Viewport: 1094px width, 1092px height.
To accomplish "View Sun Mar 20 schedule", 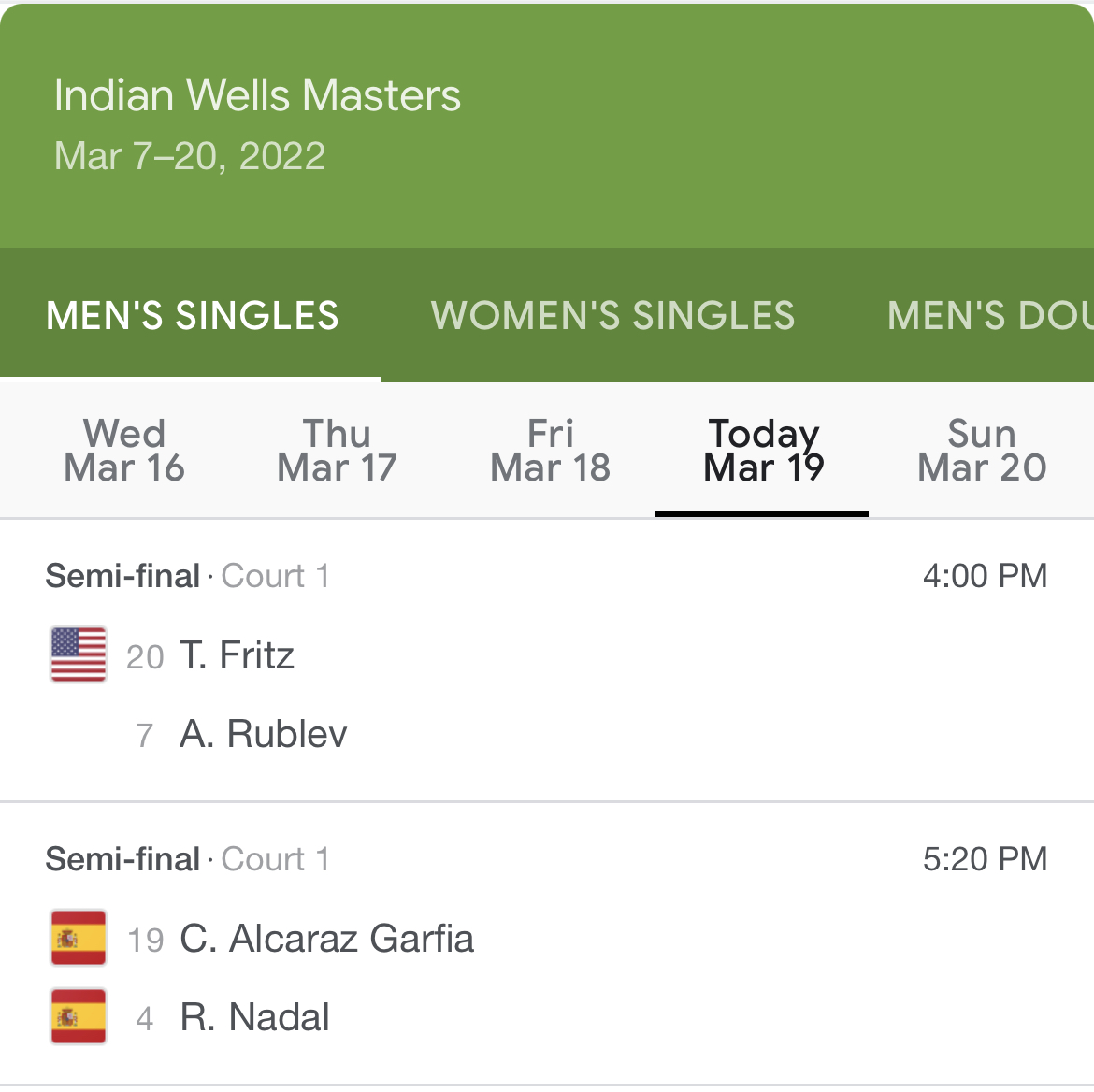I will [981, 451].
